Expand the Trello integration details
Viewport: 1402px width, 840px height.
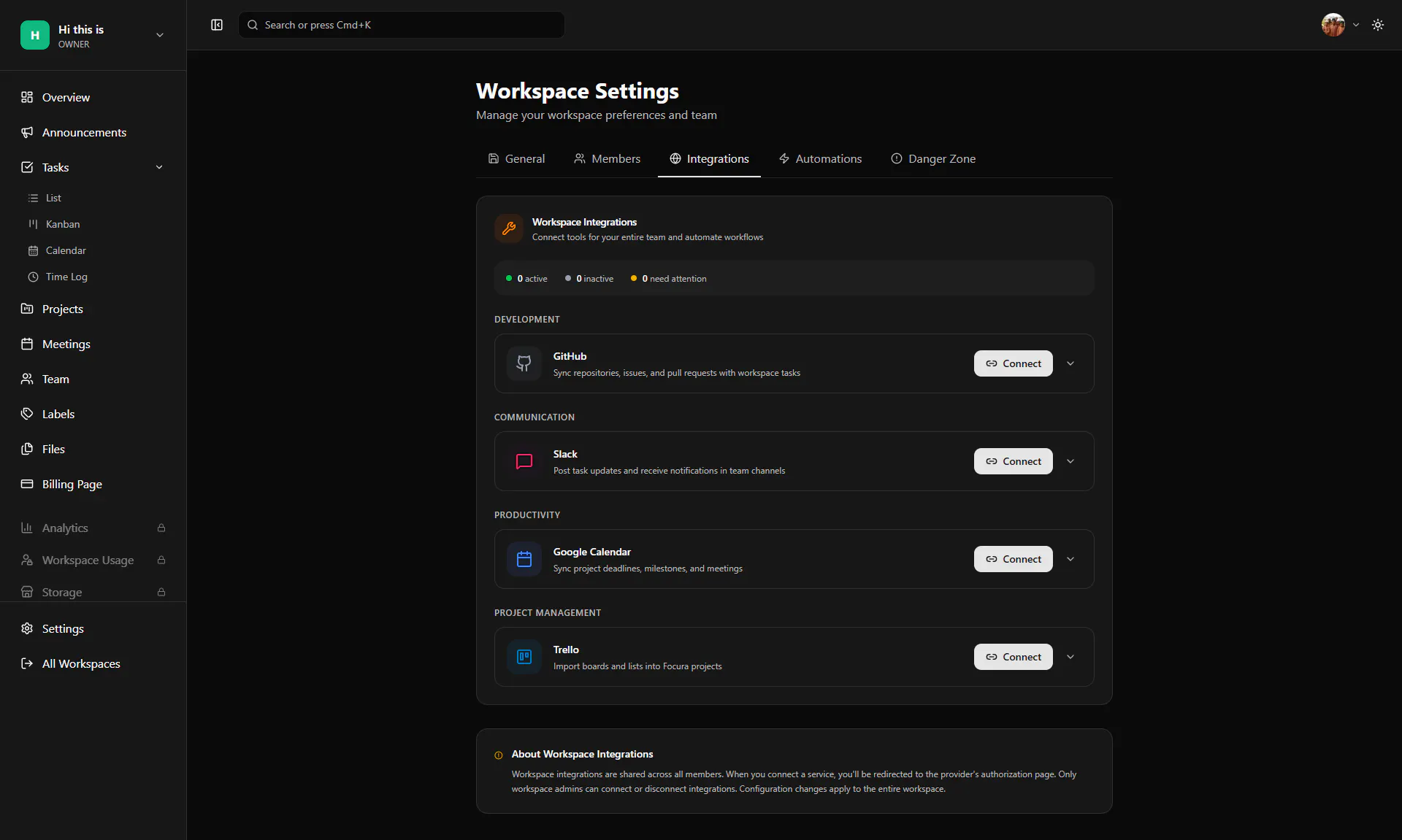pos(1070,657)
